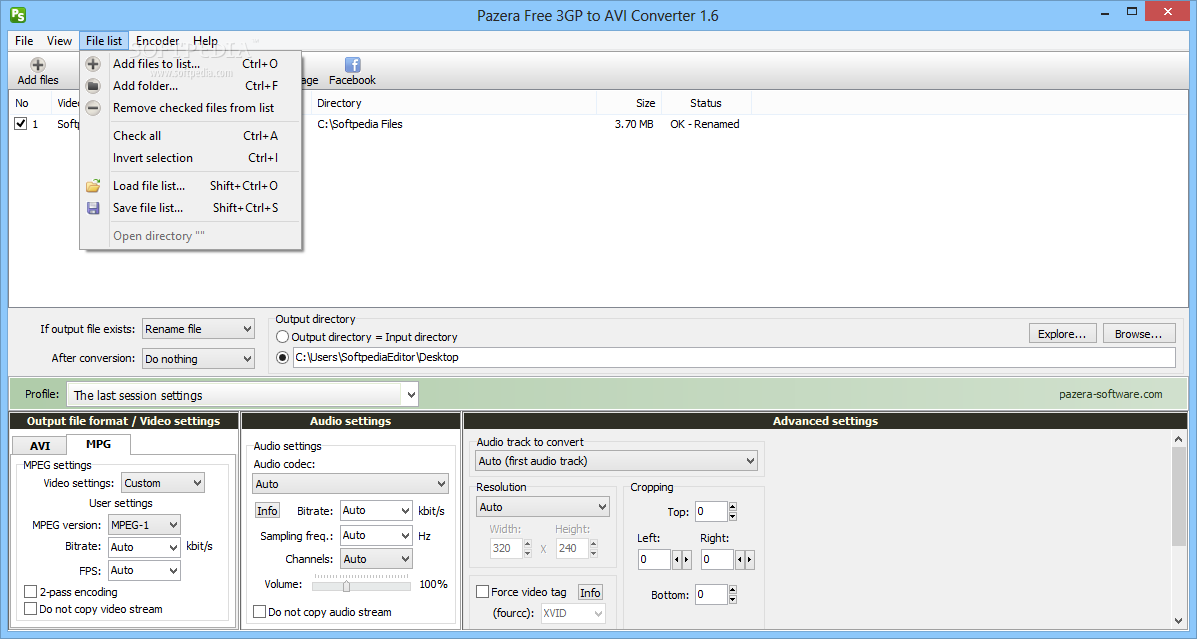Open the Encoder menu
This screenshot has width=1197, height=639.
(157, 41)
